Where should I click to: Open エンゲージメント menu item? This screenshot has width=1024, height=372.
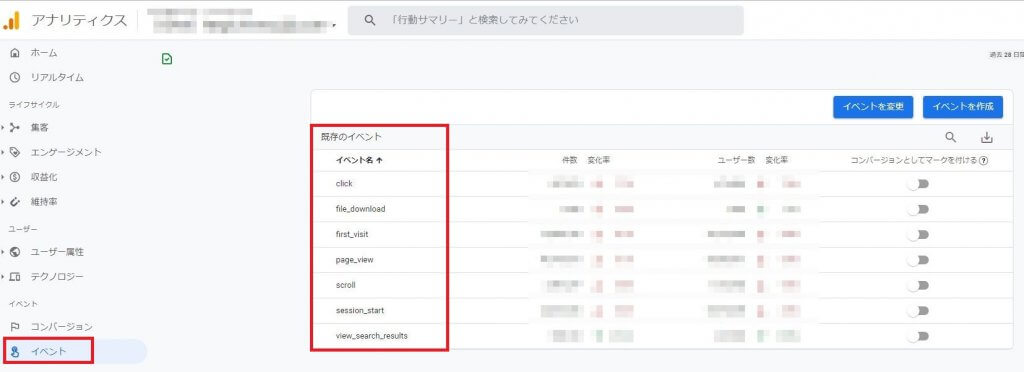66,152
